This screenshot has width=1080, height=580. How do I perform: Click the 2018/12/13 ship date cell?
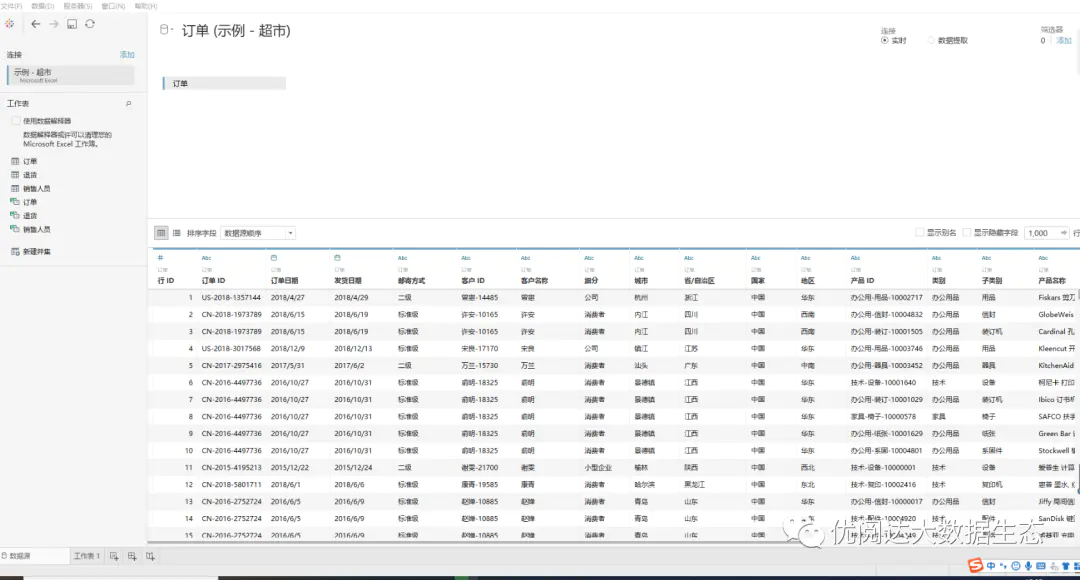[x=353, y=349]
